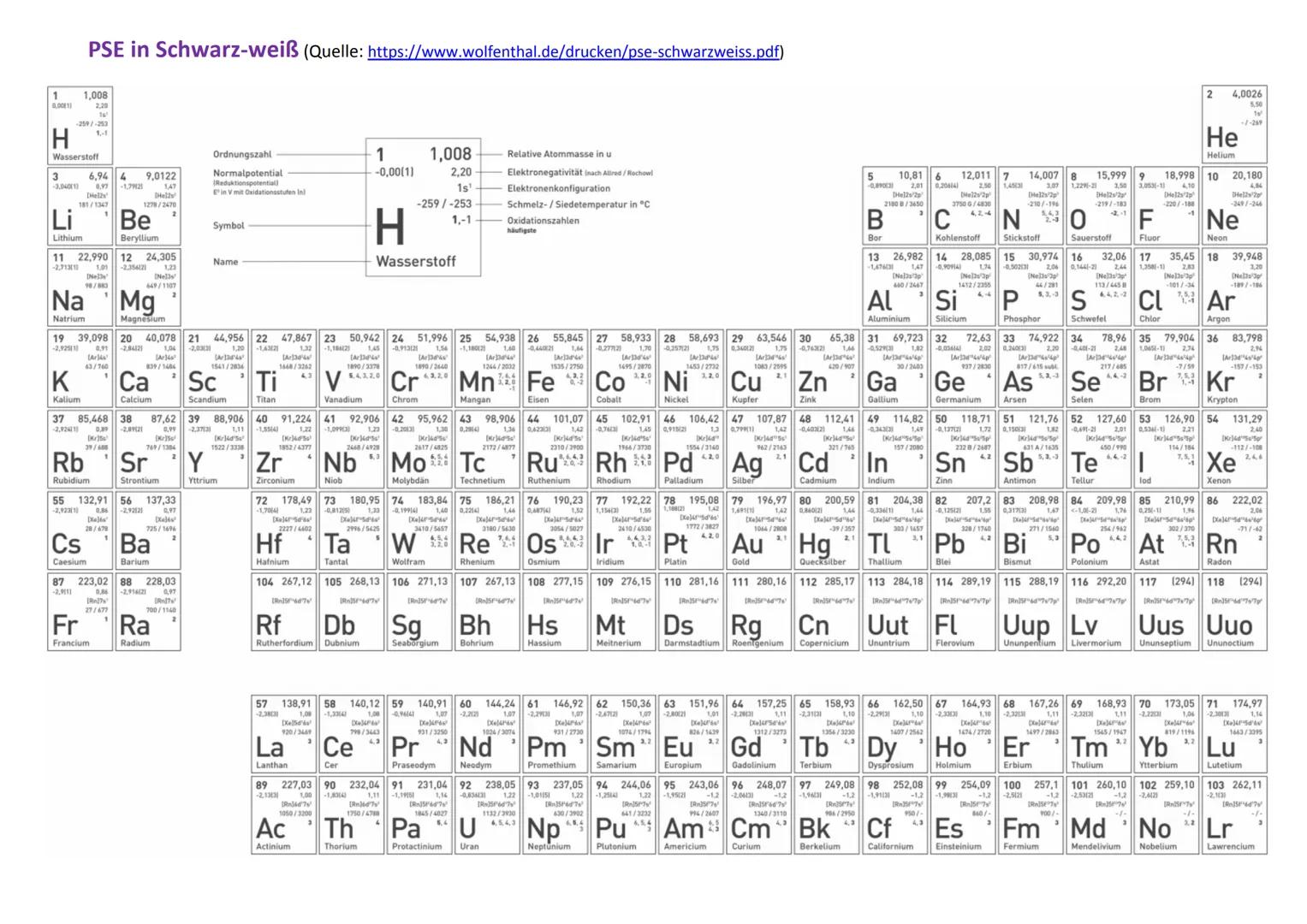This screenshot has height=924, width=1307.
Task: Select the Kohlenstoff (C) cell
Action: coord(963,206)
